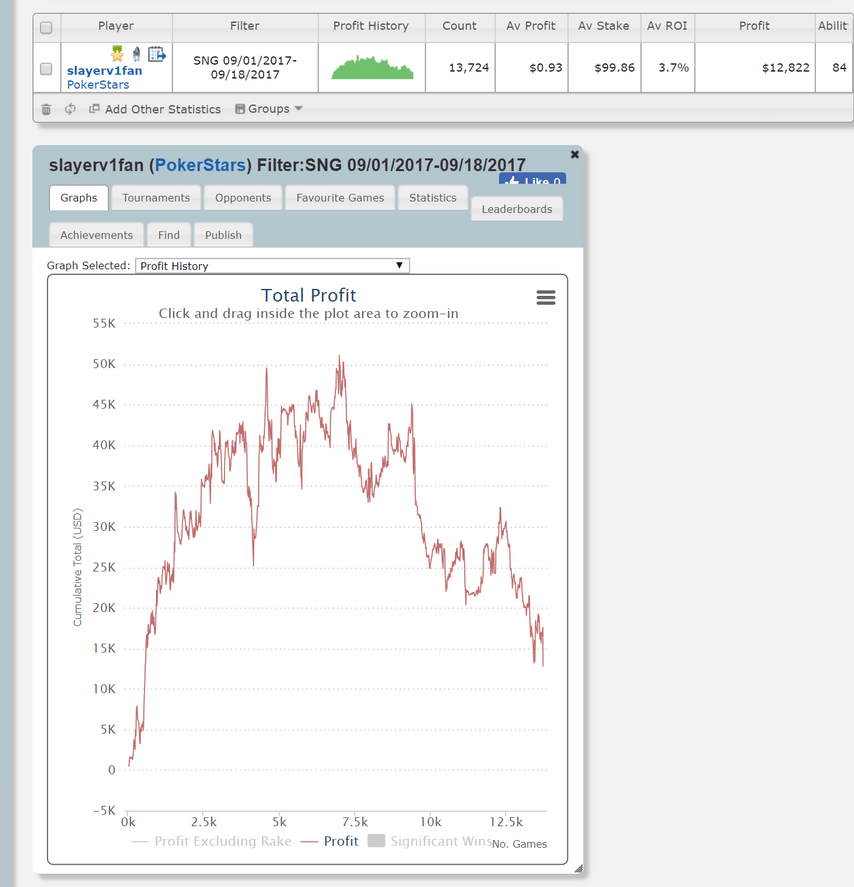Click the Facebook Like button

coord(532,178)
